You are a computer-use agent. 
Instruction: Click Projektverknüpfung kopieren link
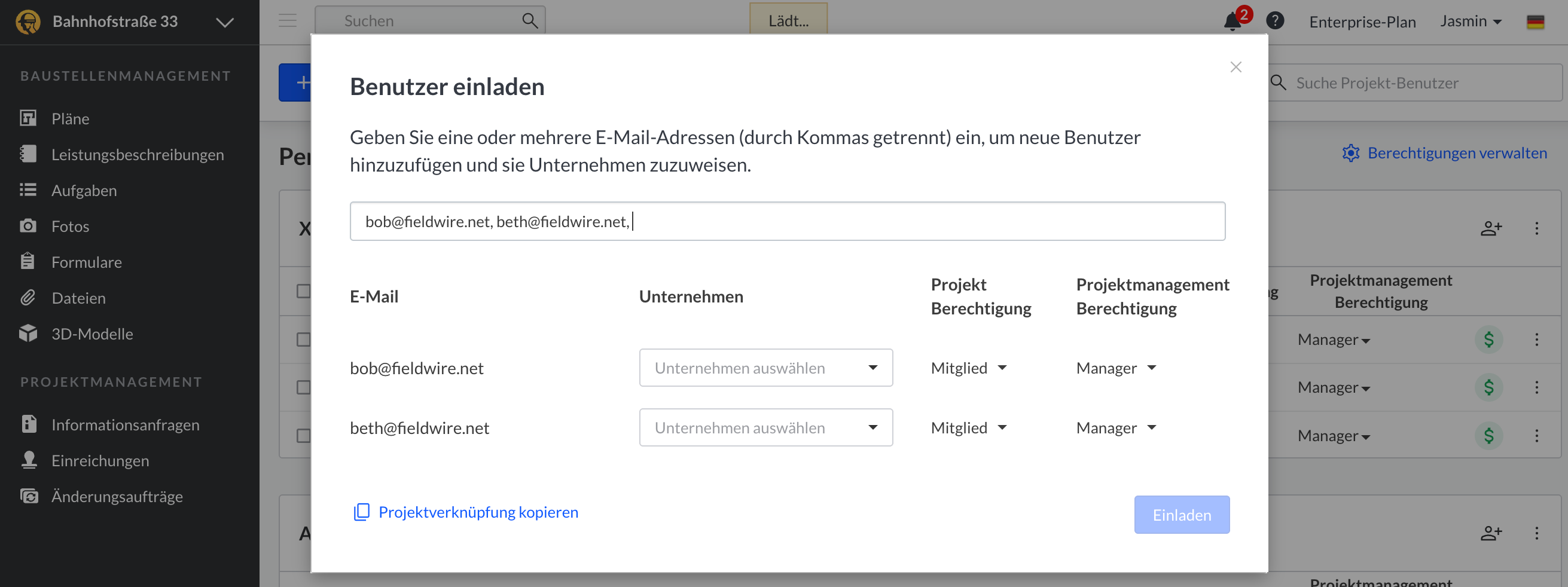478,512
